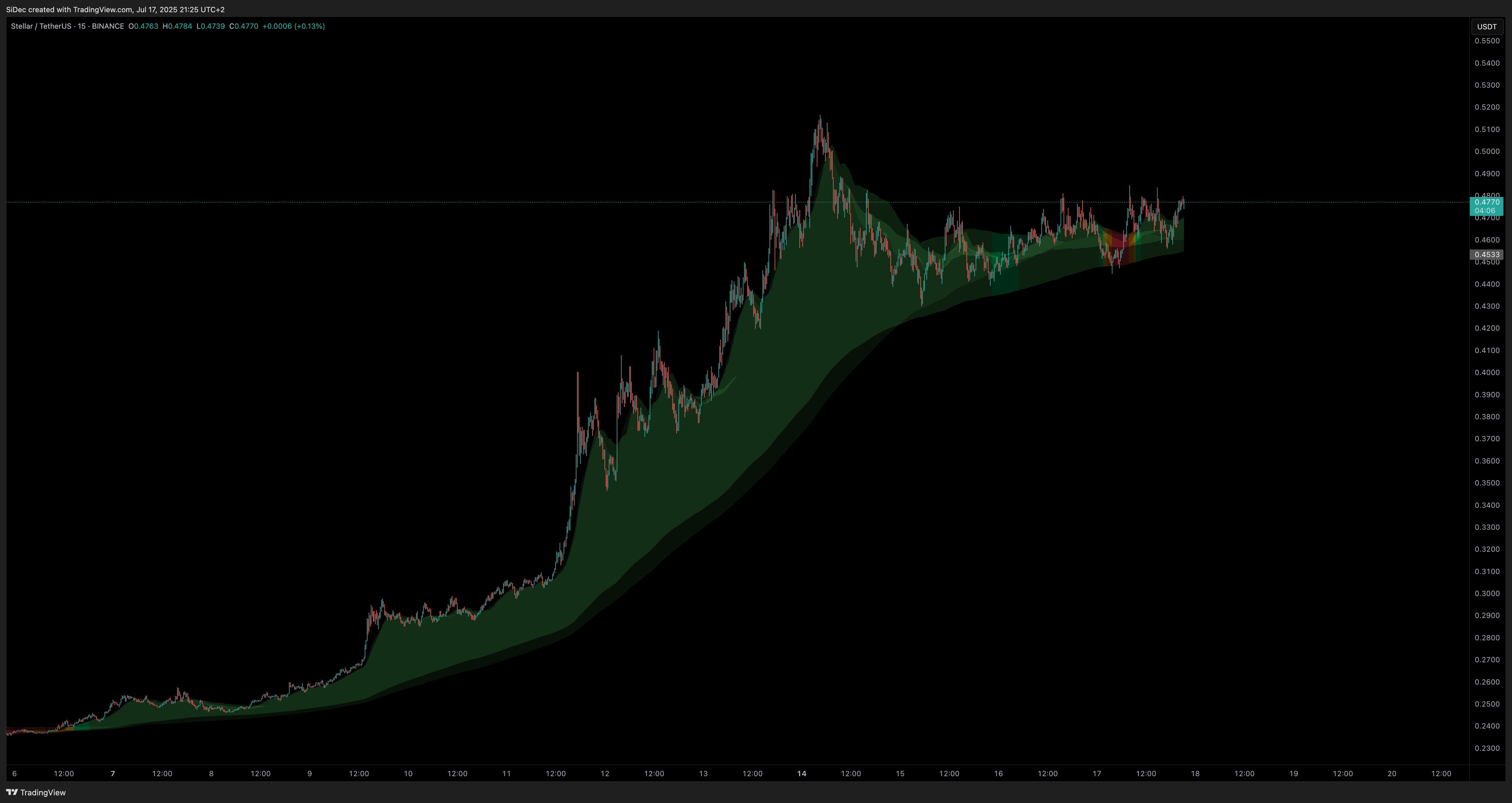This screenshot has width=1512, height=803.
Task: Click the change value +0.0006 (+0.13%)
Action: [294, 26]
